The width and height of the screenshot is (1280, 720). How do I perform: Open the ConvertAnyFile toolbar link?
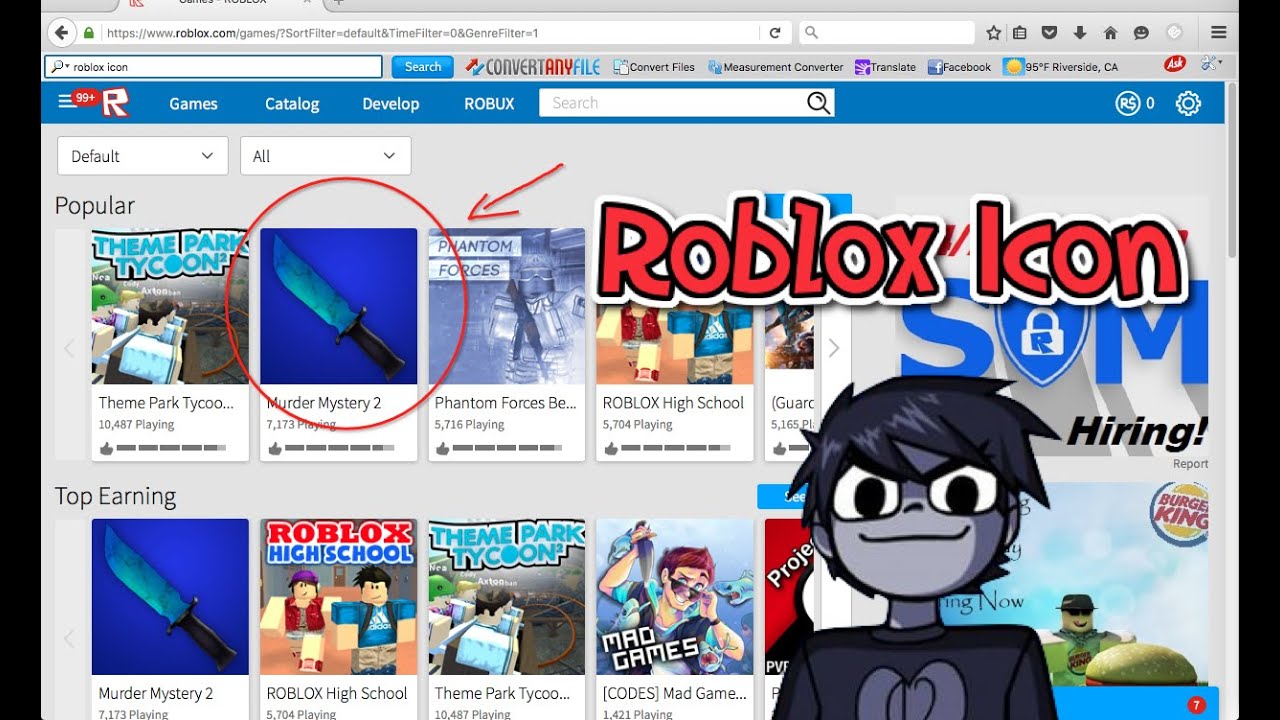533,67
